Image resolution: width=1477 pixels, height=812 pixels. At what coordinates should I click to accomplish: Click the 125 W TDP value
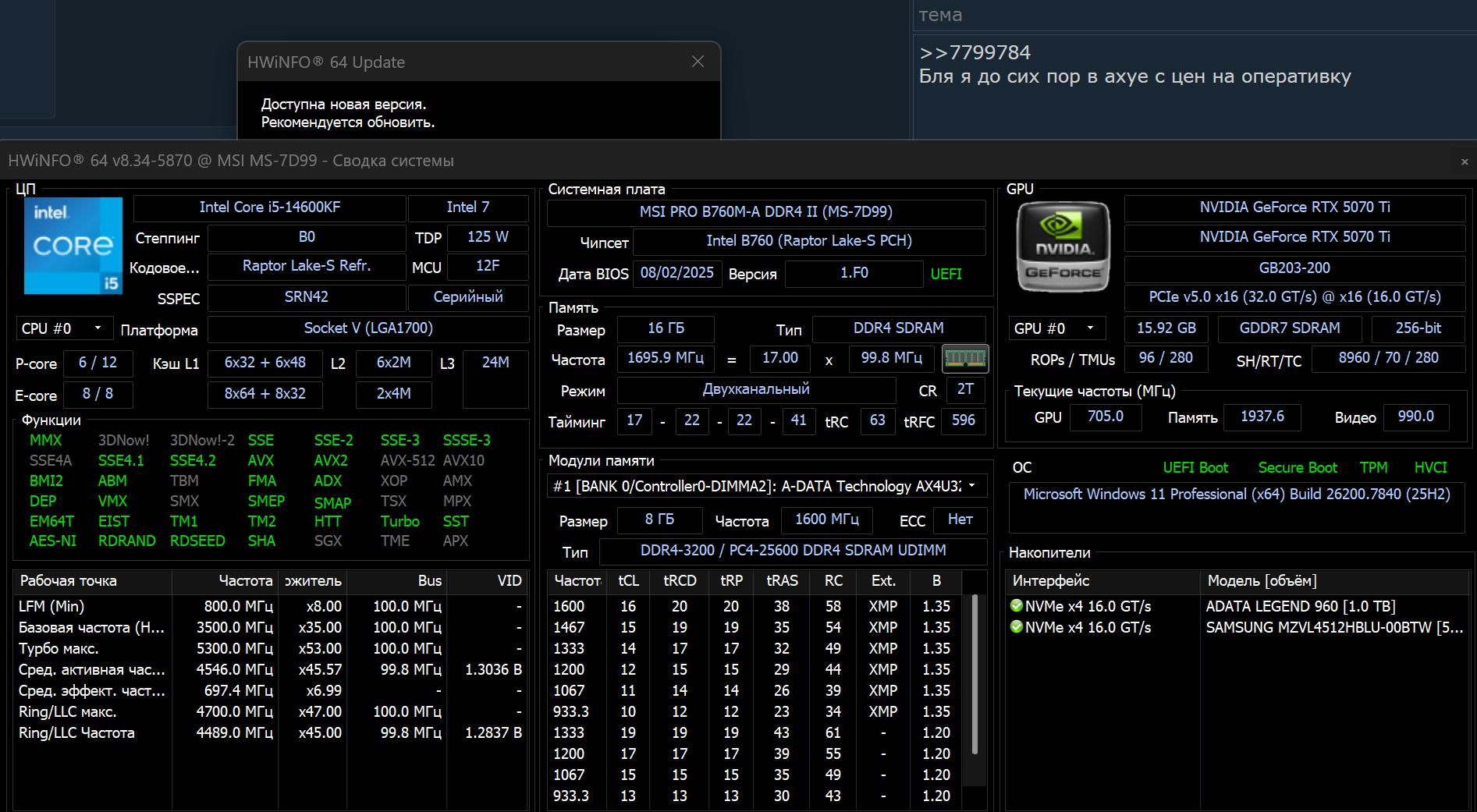click(x=488, y=237)
